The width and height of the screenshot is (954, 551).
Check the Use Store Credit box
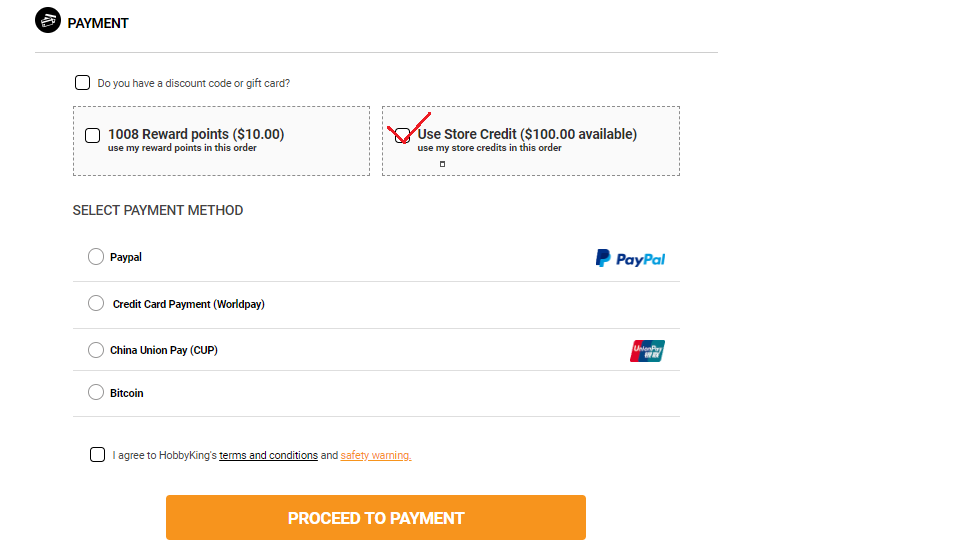(x=402, y=136)
